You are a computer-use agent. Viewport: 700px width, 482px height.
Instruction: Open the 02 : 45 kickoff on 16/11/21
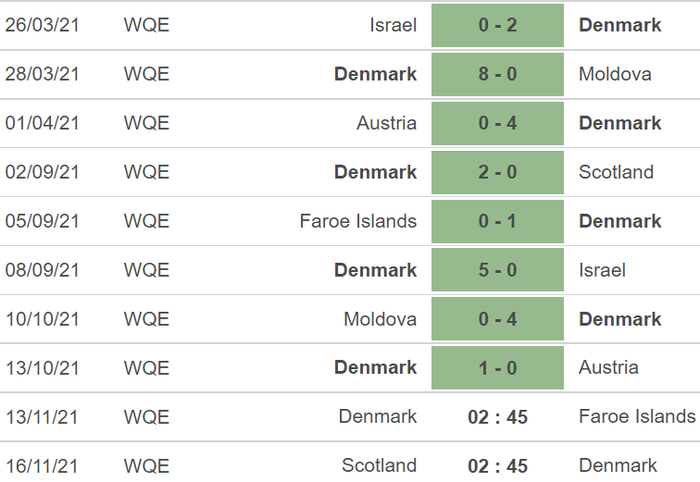[497, 466]
